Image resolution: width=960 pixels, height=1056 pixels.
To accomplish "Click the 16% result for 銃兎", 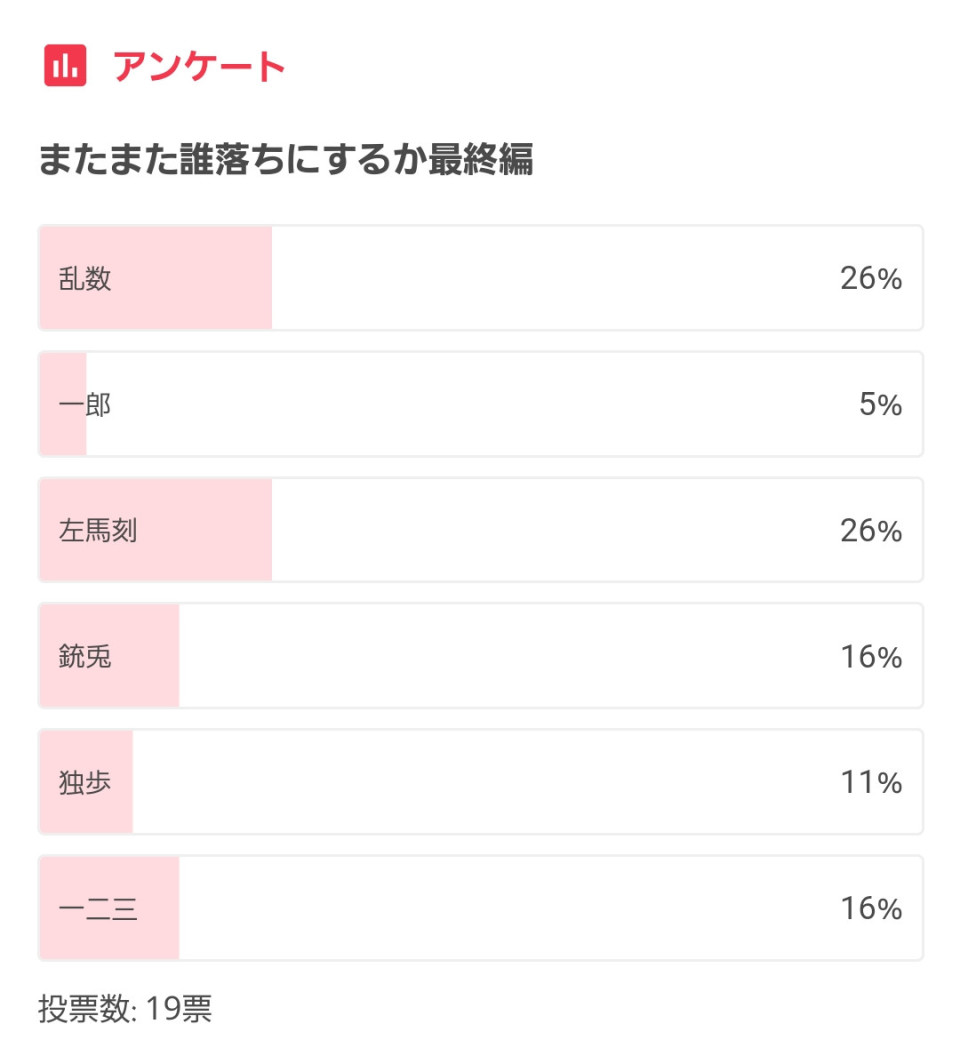I will click(870, 657).
